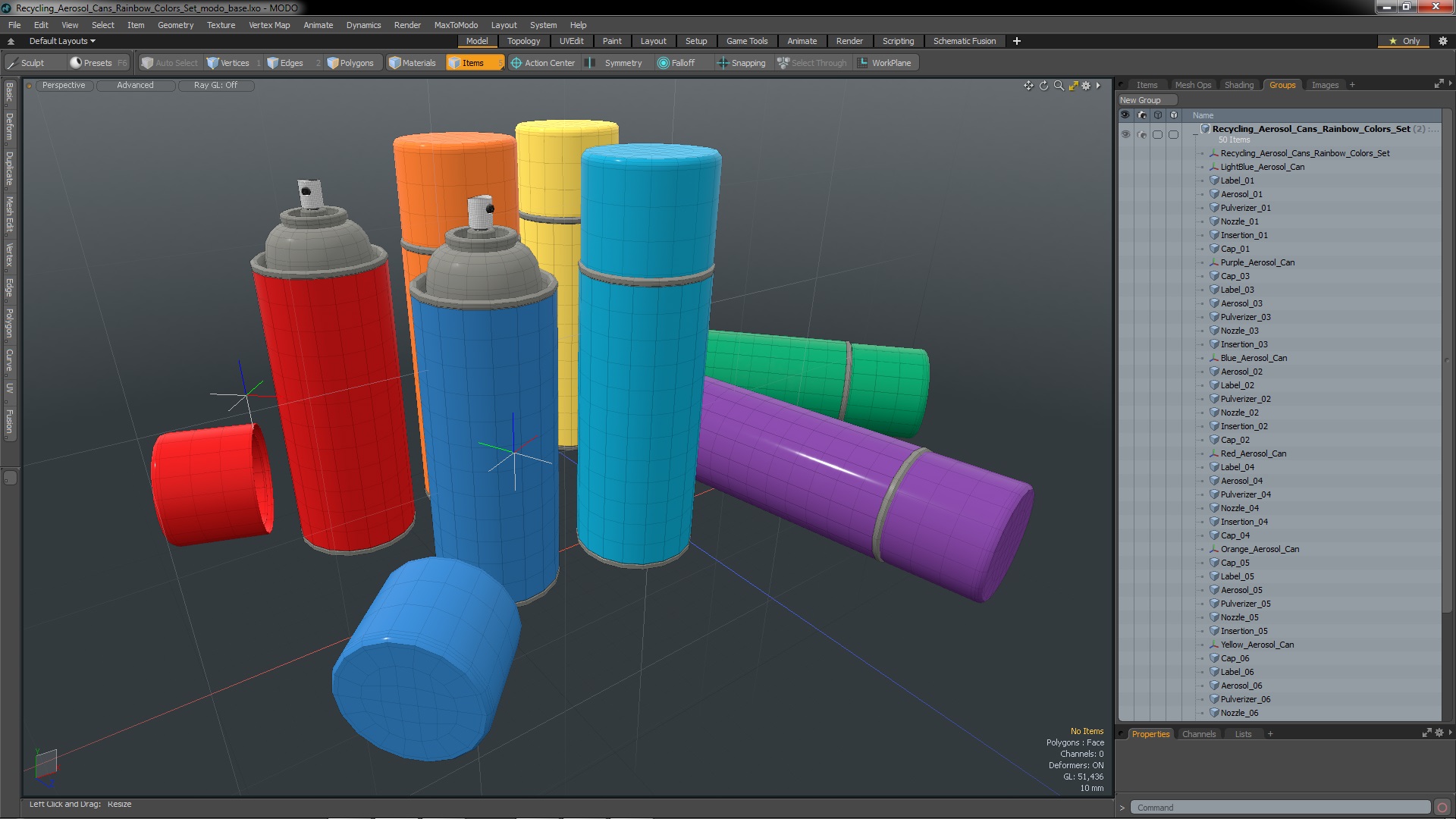The image size is (1456, 819).
Task: Open viewport settings gear icon
Action: [1086, 86]
